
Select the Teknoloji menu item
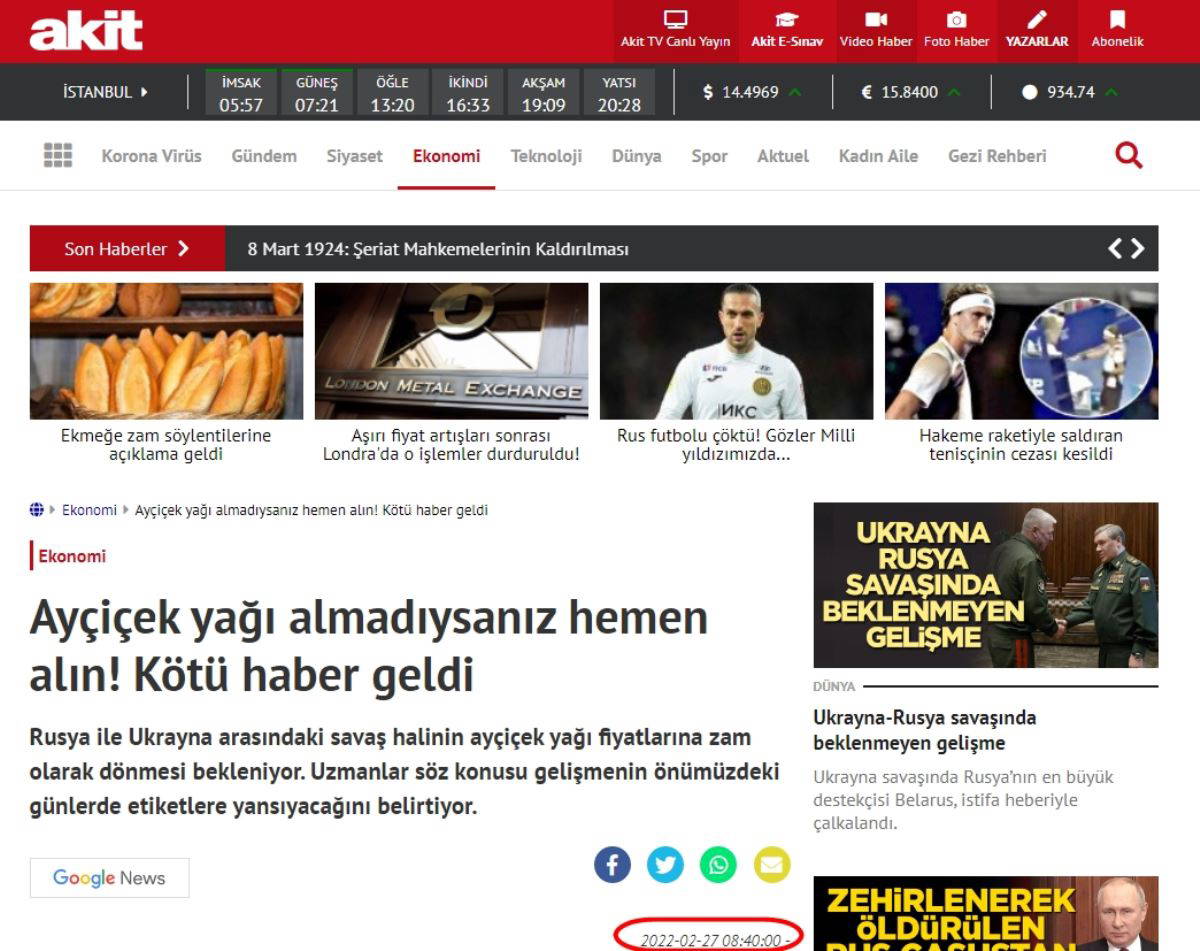click(x=546, y=156)
